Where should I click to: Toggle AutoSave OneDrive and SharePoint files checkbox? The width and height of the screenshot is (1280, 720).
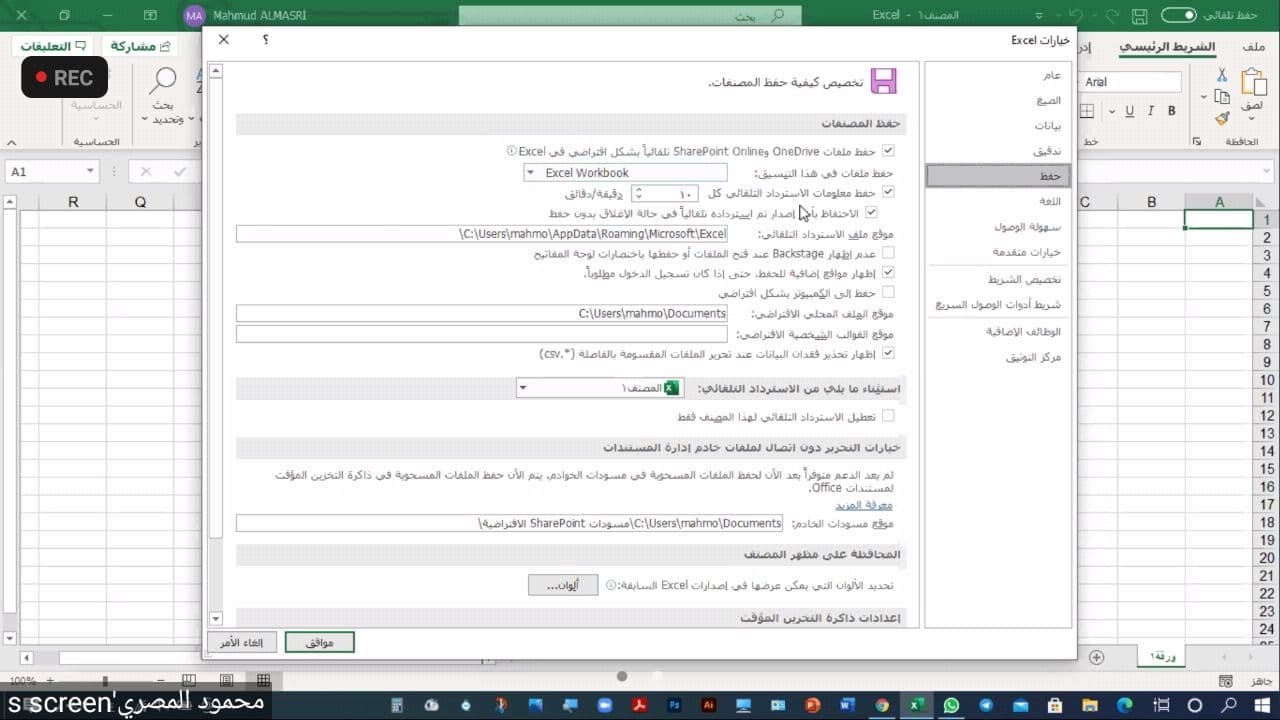coord(888,151)
